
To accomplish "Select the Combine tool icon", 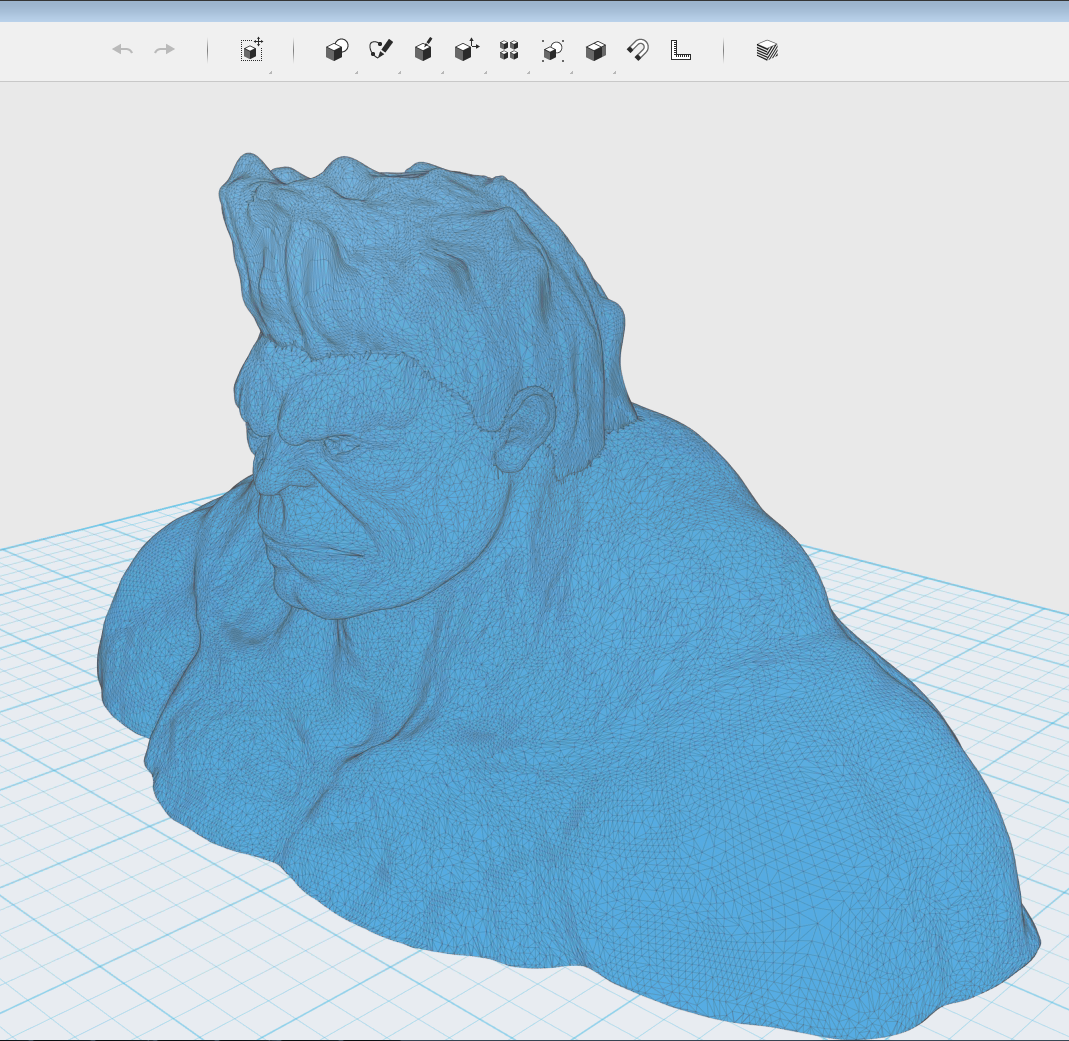I will click(x=595, y=50).
